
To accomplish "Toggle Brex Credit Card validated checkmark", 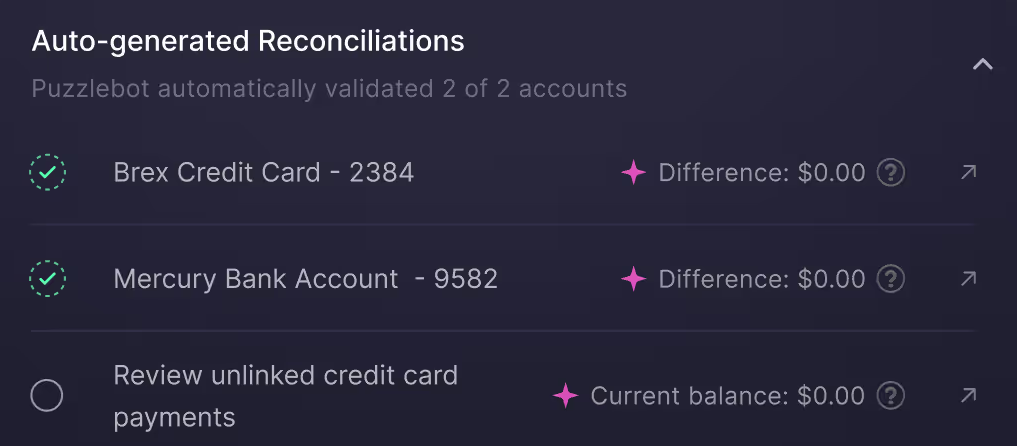I will [47, 173].
